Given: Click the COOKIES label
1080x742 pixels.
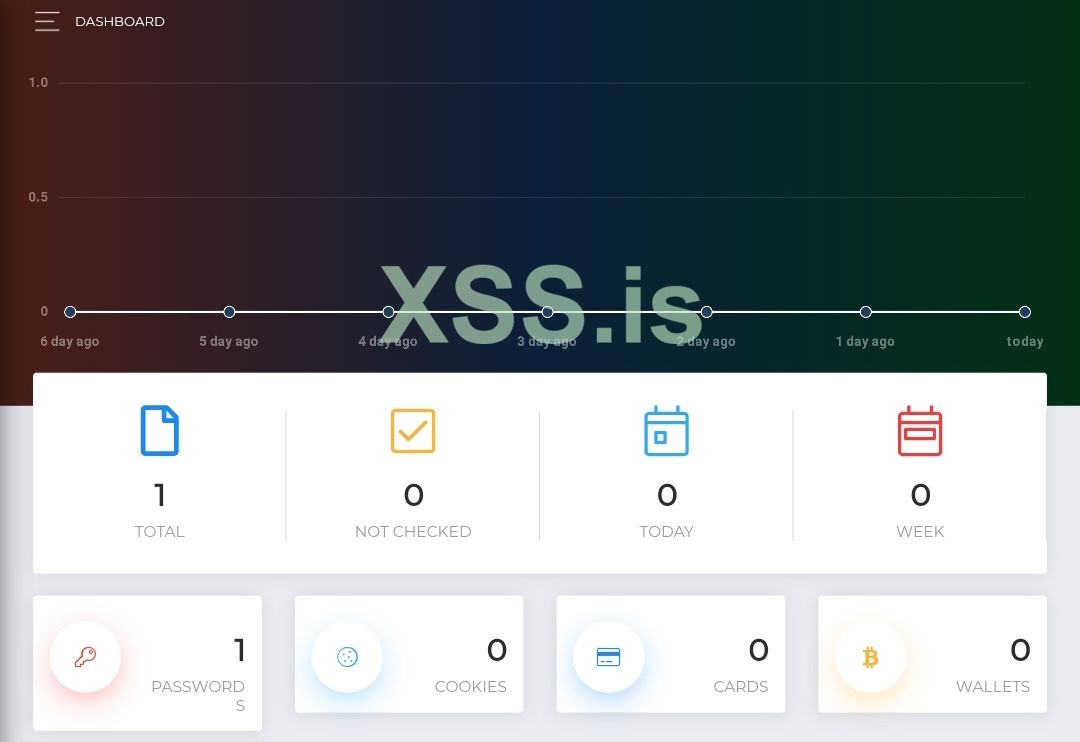Looking at the screenshot, I should tap(471, 686).
